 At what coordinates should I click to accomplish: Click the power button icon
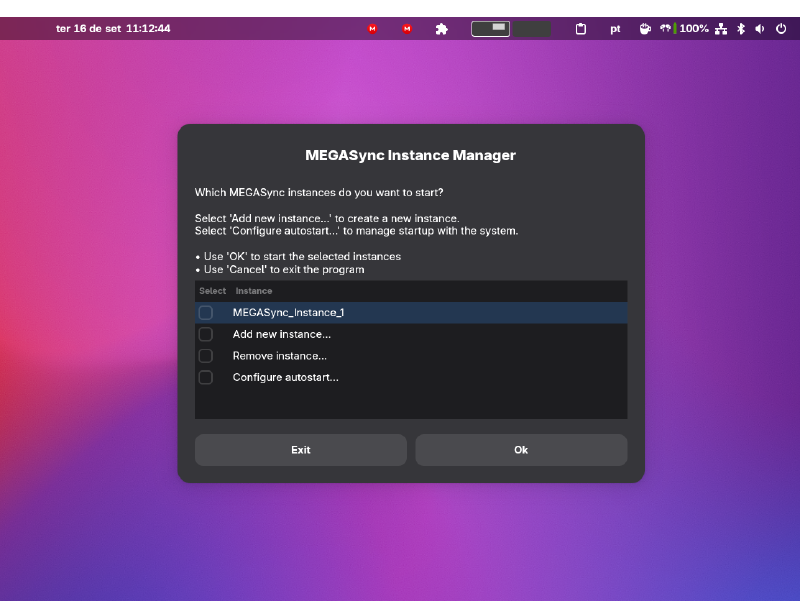tap(781, 28)
